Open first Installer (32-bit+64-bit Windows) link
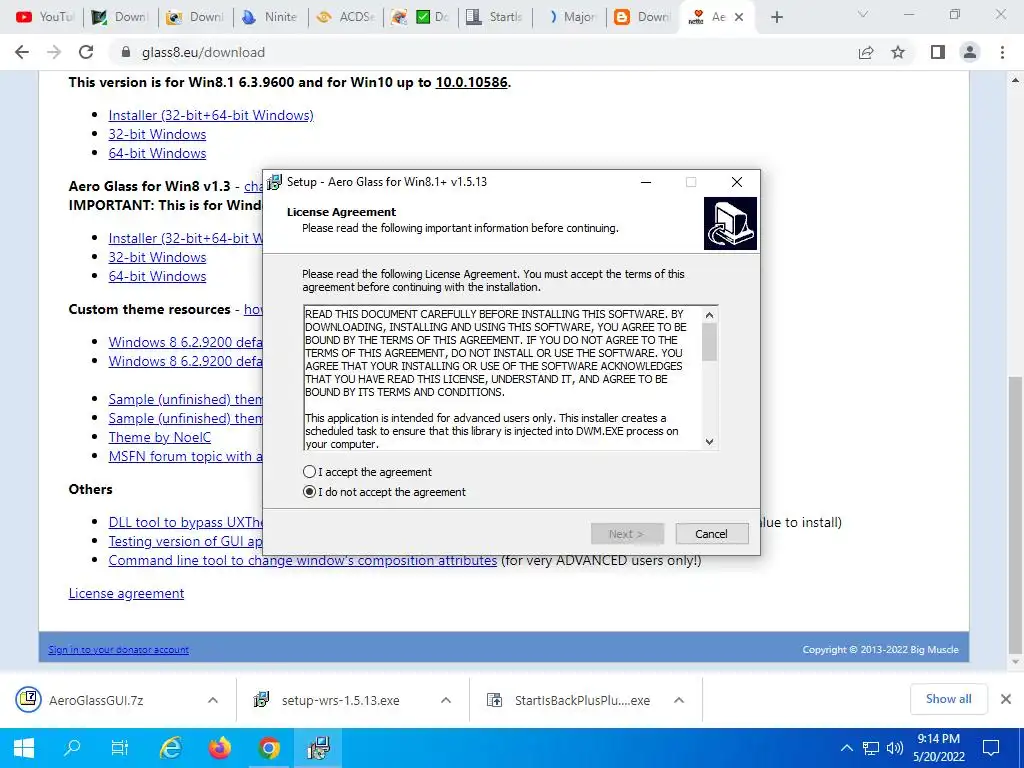Image resolution: width=1024 pixels, height=768 pixels. (x=211, y=115)
